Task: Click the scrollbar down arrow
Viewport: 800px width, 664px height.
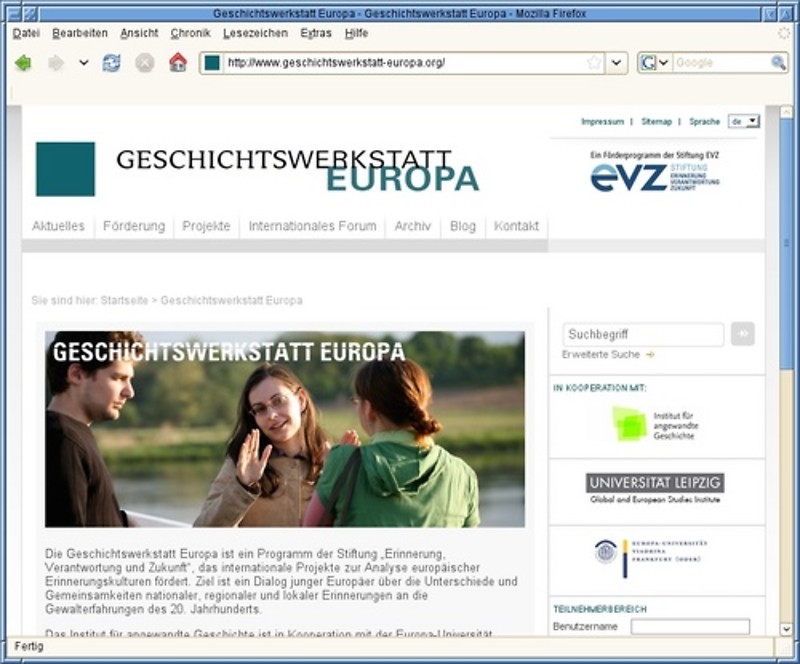Action: (x=786, y=629)
